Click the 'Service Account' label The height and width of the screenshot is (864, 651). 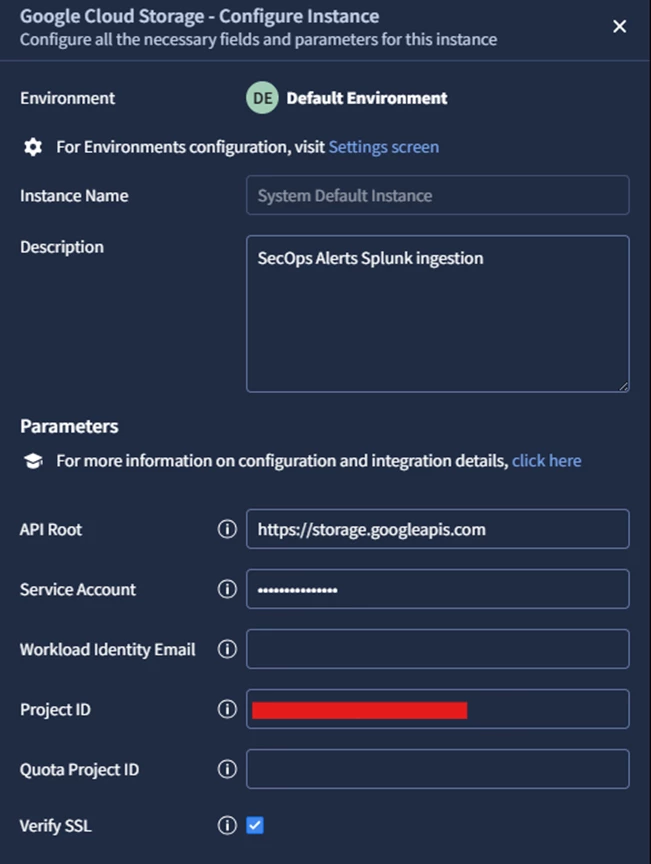pos(78,590)
